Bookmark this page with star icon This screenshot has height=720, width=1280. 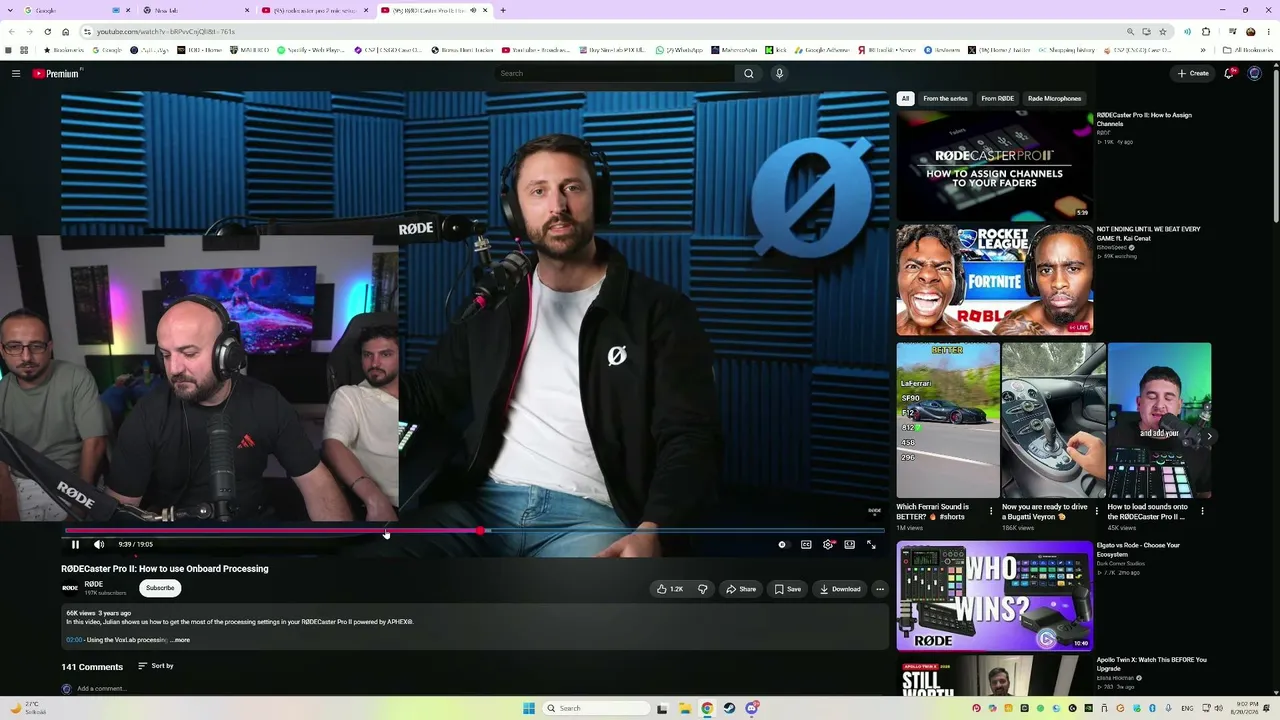click(1162, 31)
